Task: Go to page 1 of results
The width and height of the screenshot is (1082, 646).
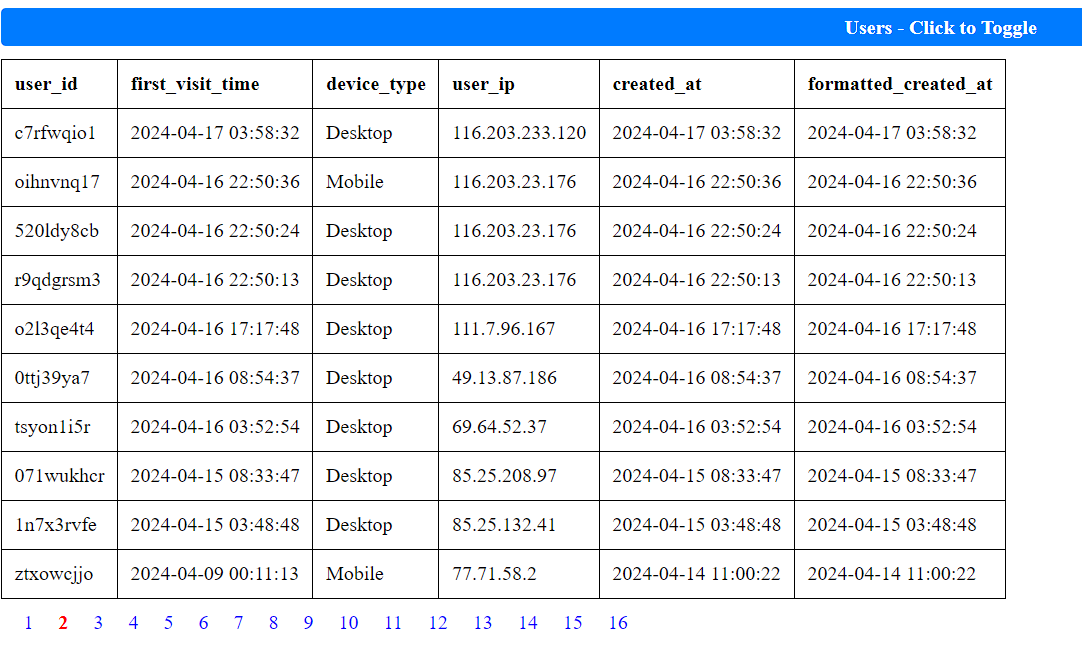Action: [x=28, y=623]
